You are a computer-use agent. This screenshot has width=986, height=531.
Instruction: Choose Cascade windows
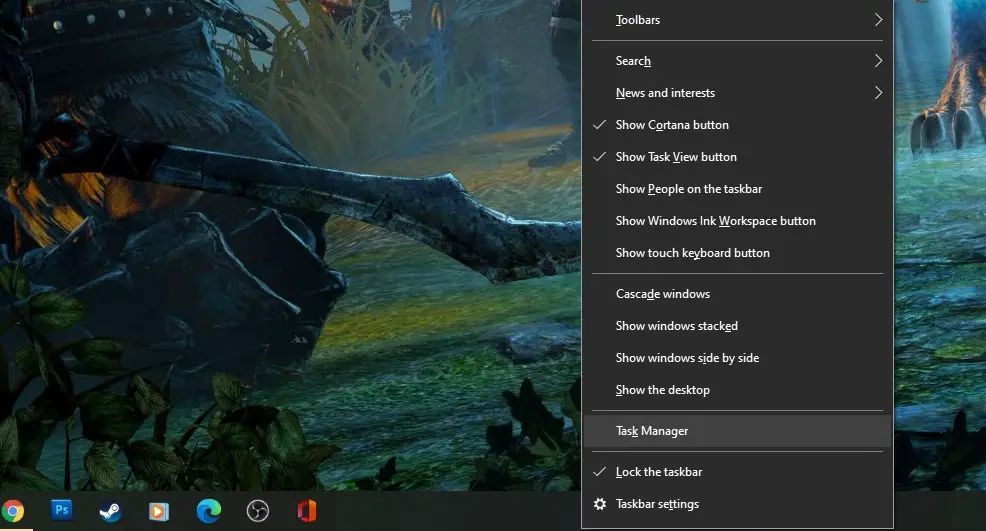tap(737, 294)
